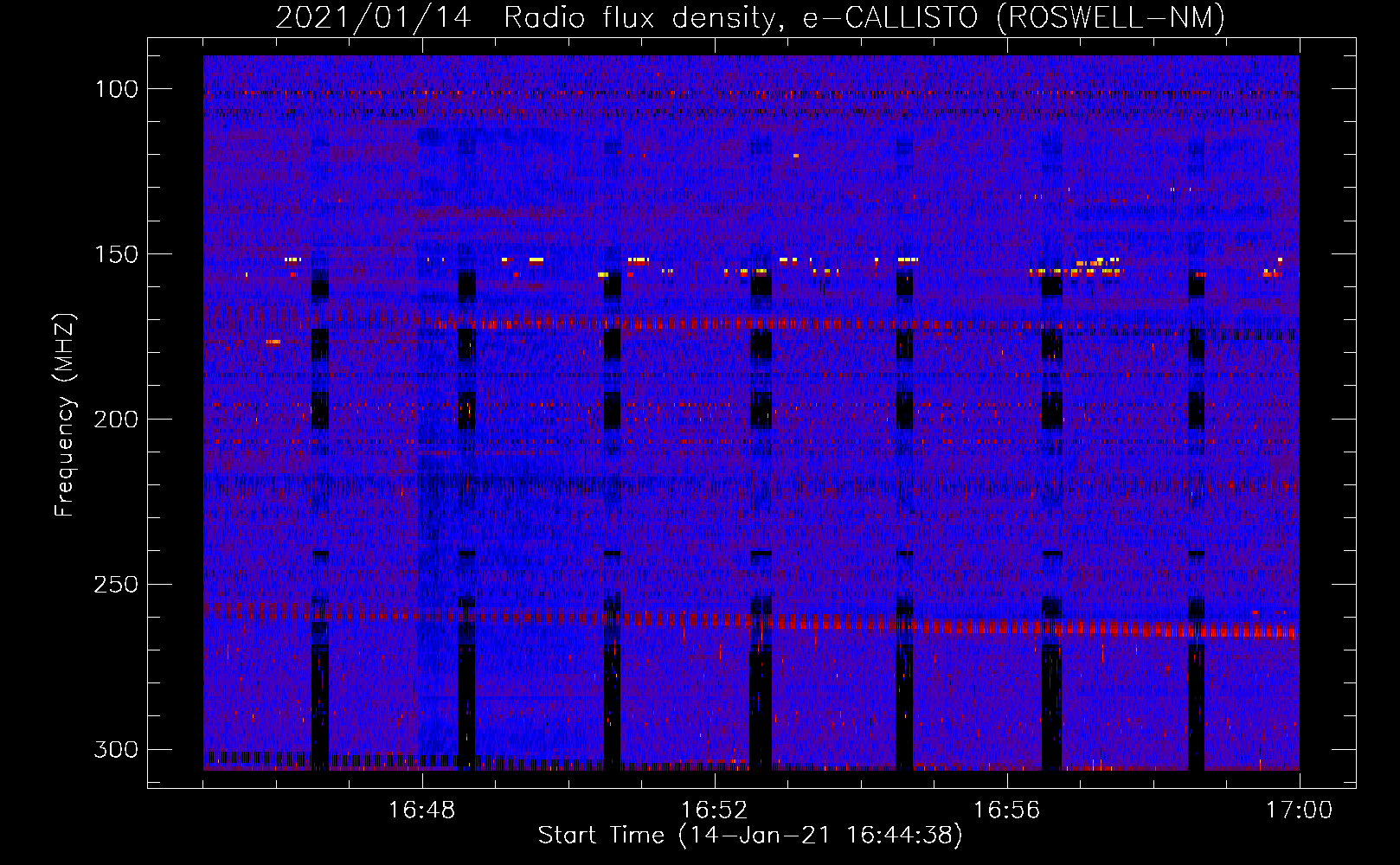Select the 250 frequency tick label

pos(117,585)
